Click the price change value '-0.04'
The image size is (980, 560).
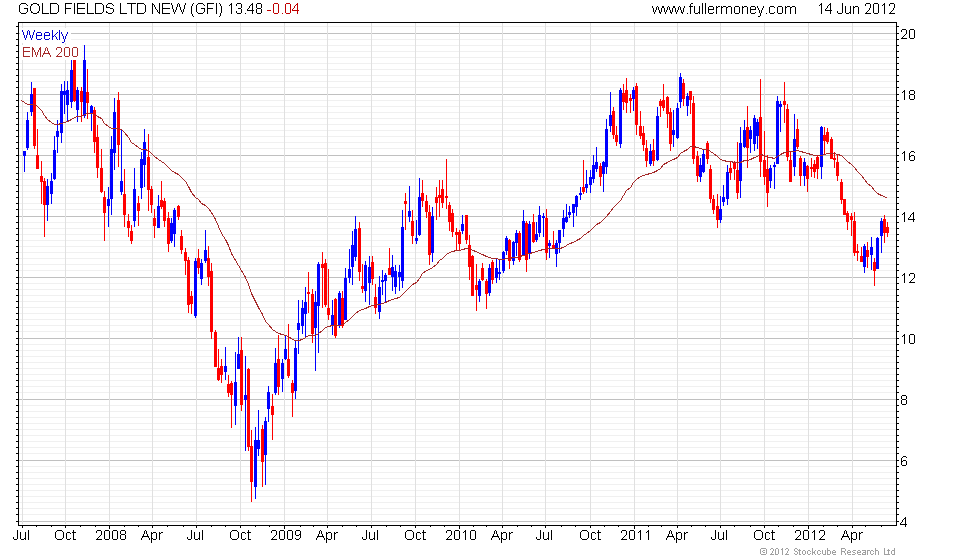(x=283, y=9)
